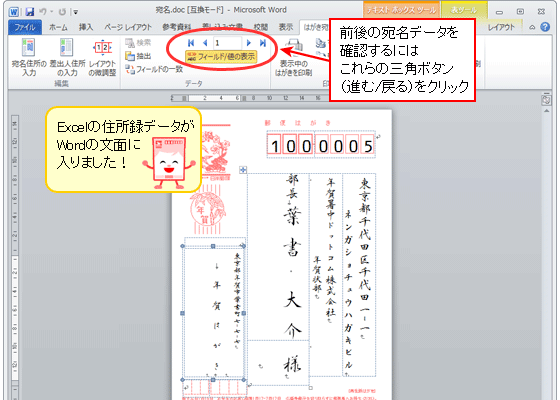Open the レイアウト tab under table tools

(501, 27)
